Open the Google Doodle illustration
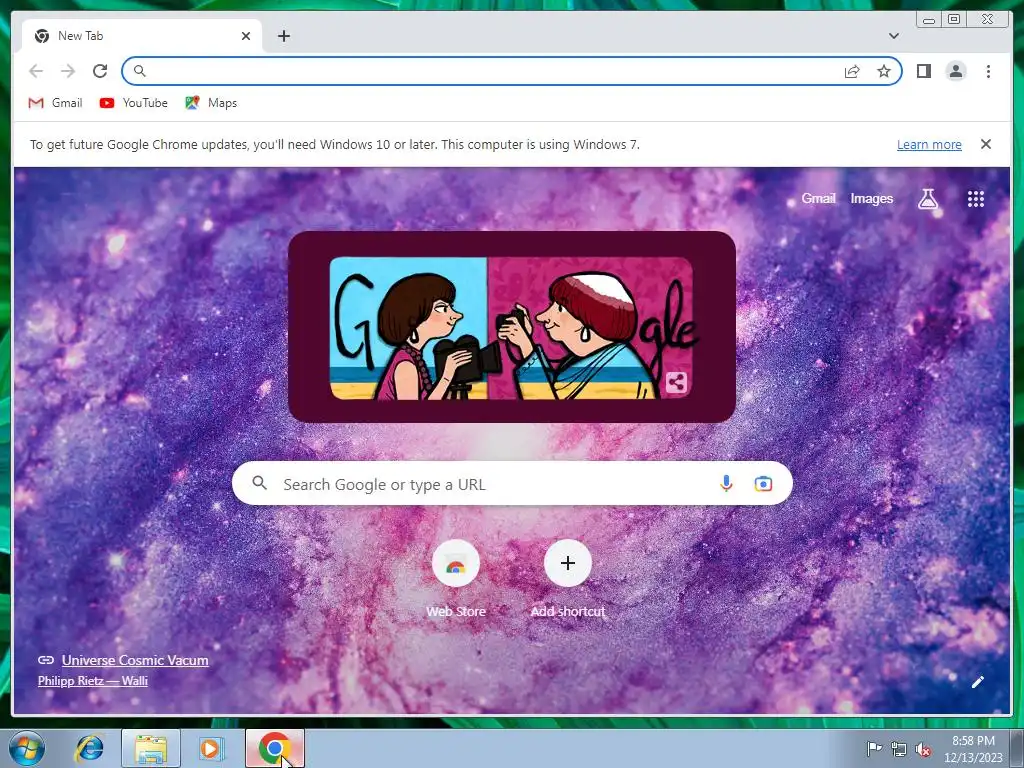This screenshot has width=1024, height=768. click(x=511, y=327)
